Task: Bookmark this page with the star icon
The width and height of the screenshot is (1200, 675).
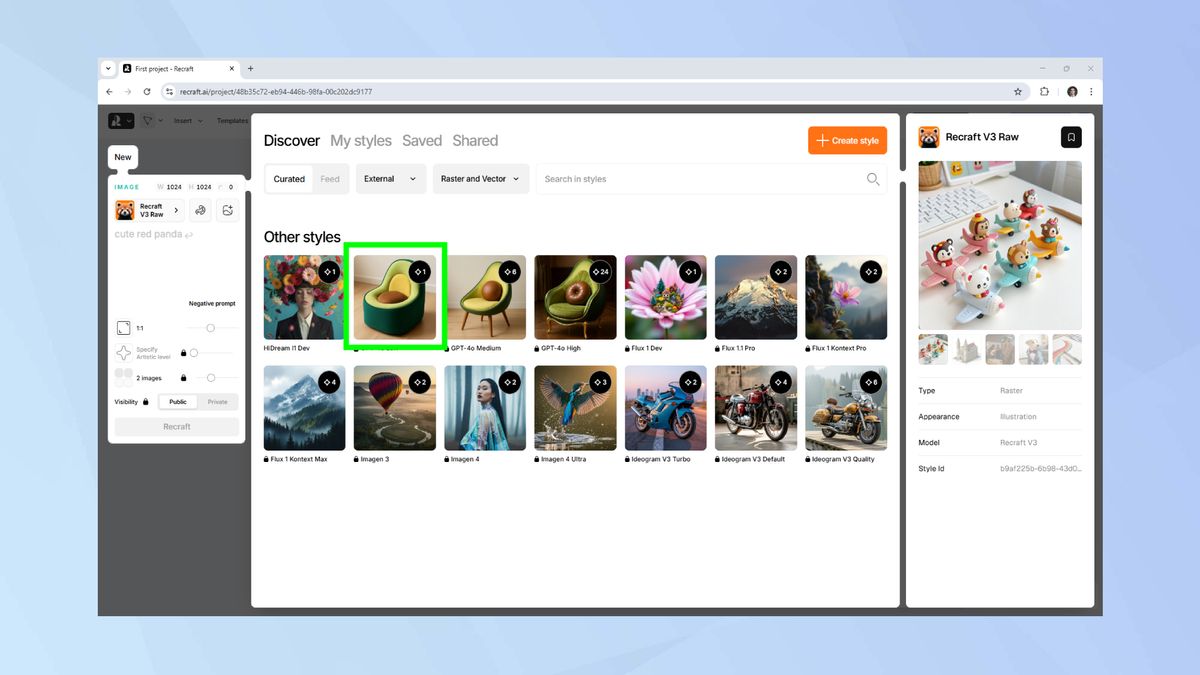Action: pos(1018,91)
